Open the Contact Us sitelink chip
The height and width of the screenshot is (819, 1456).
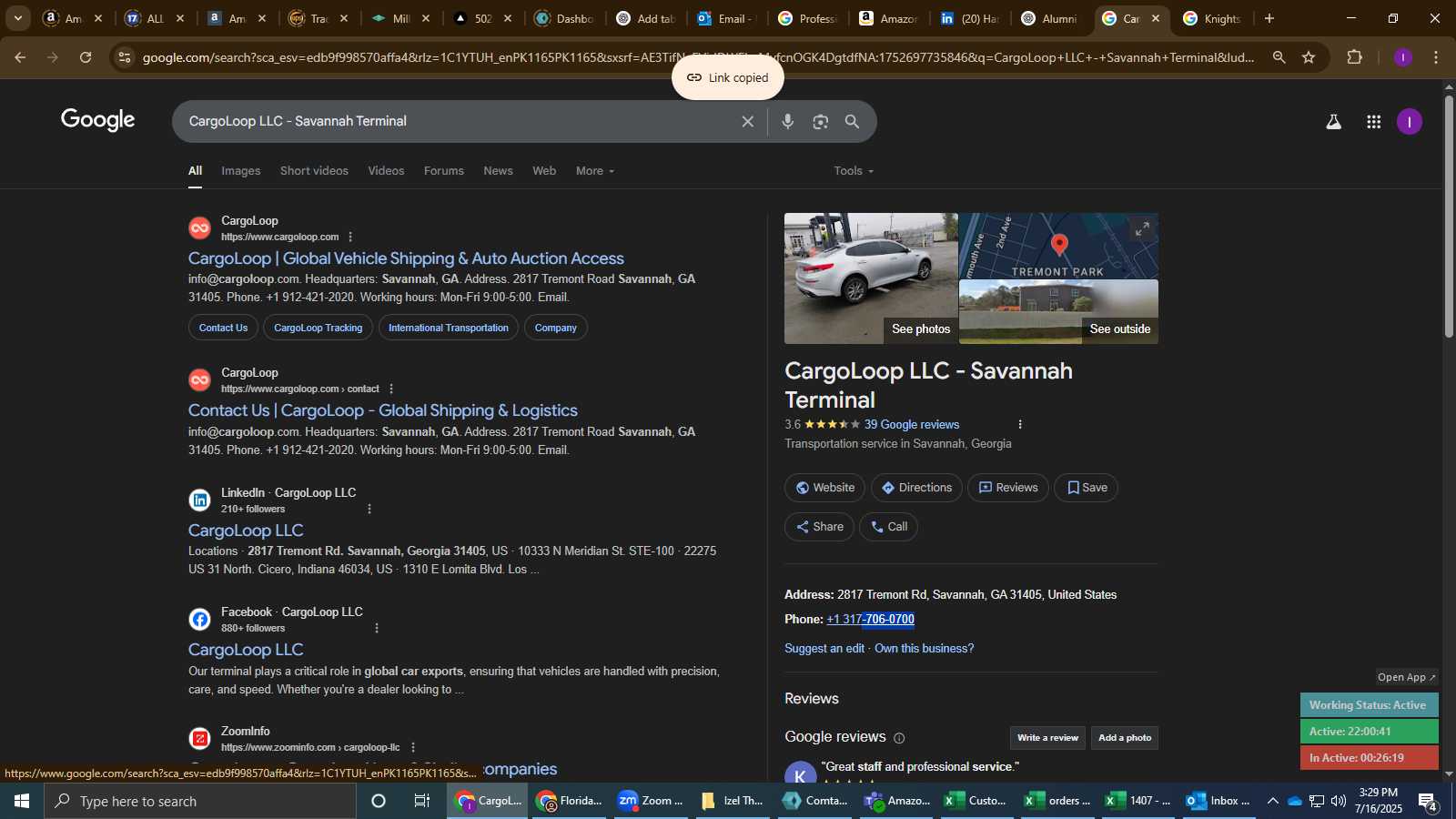[x=223, y=328]
